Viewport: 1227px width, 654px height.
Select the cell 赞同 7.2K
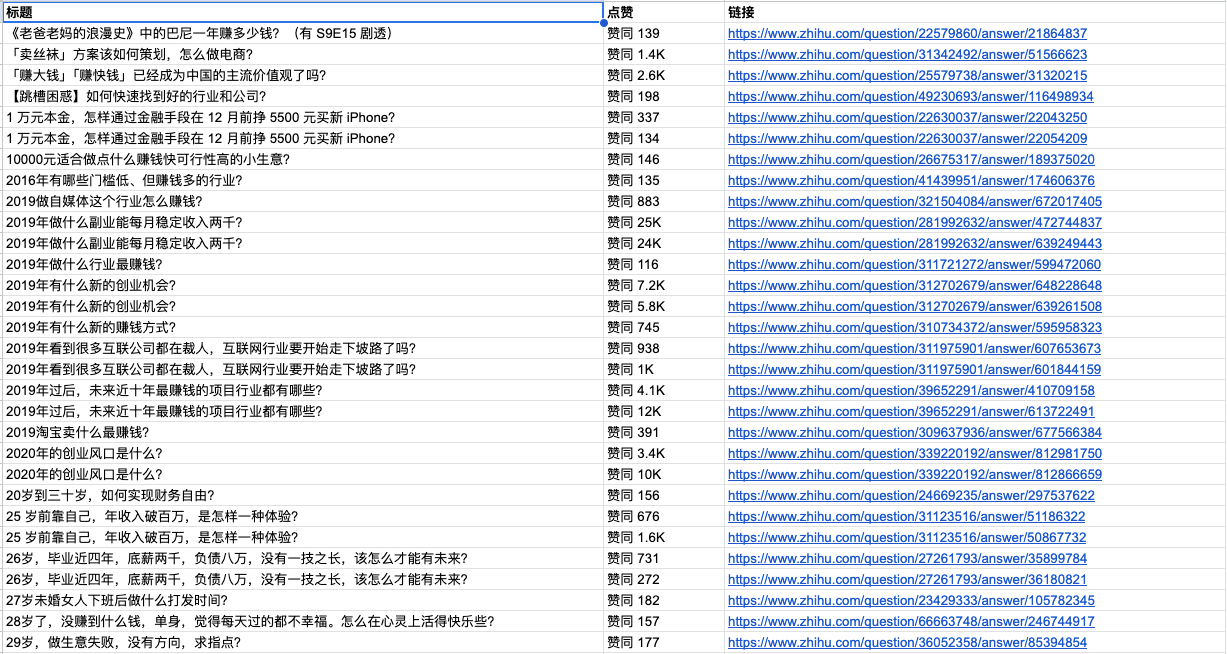click(x=664, y=285)
